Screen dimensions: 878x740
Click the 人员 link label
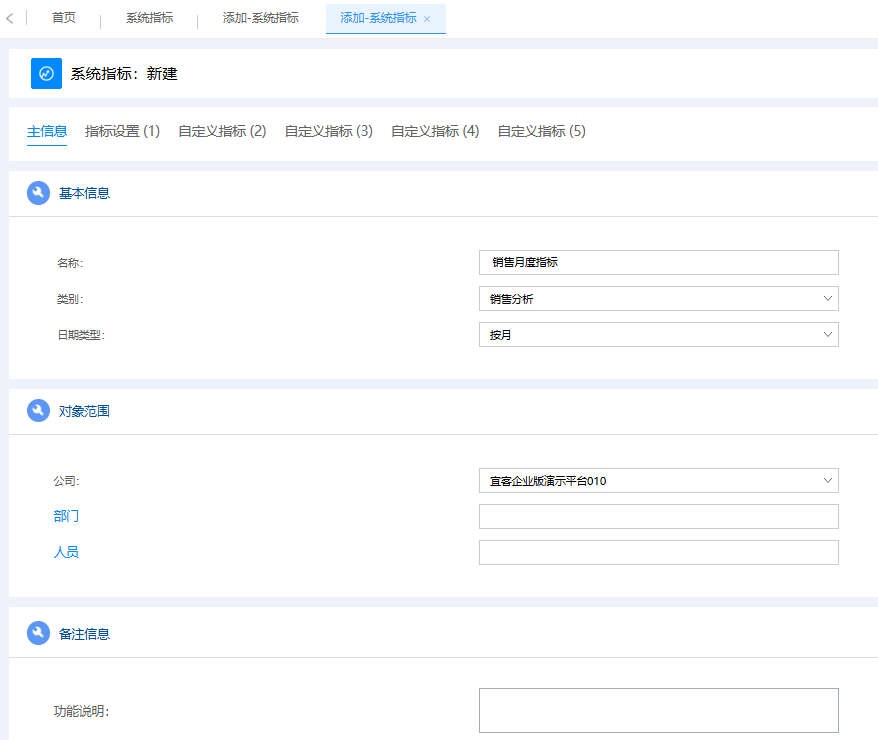click(66, 552)
